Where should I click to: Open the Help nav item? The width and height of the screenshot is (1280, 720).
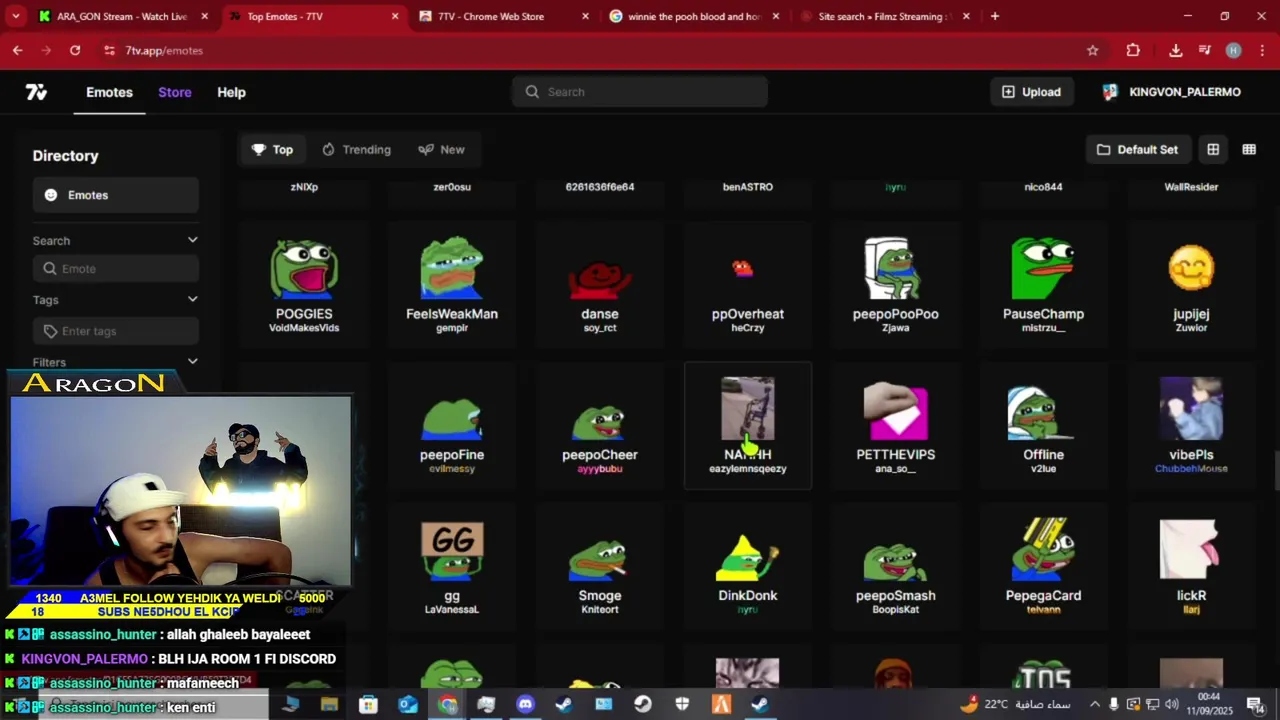coord(231,92)
